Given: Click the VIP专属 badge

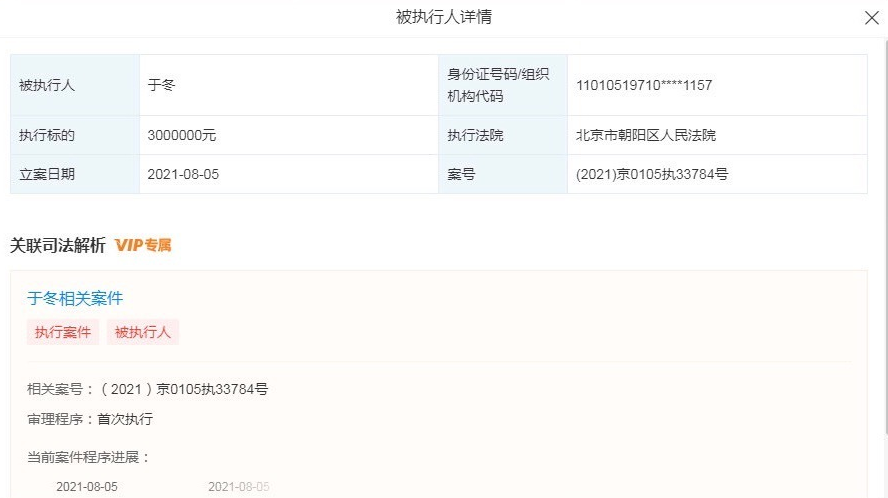Looking at the screenshot, I should (x=143, y=245).
